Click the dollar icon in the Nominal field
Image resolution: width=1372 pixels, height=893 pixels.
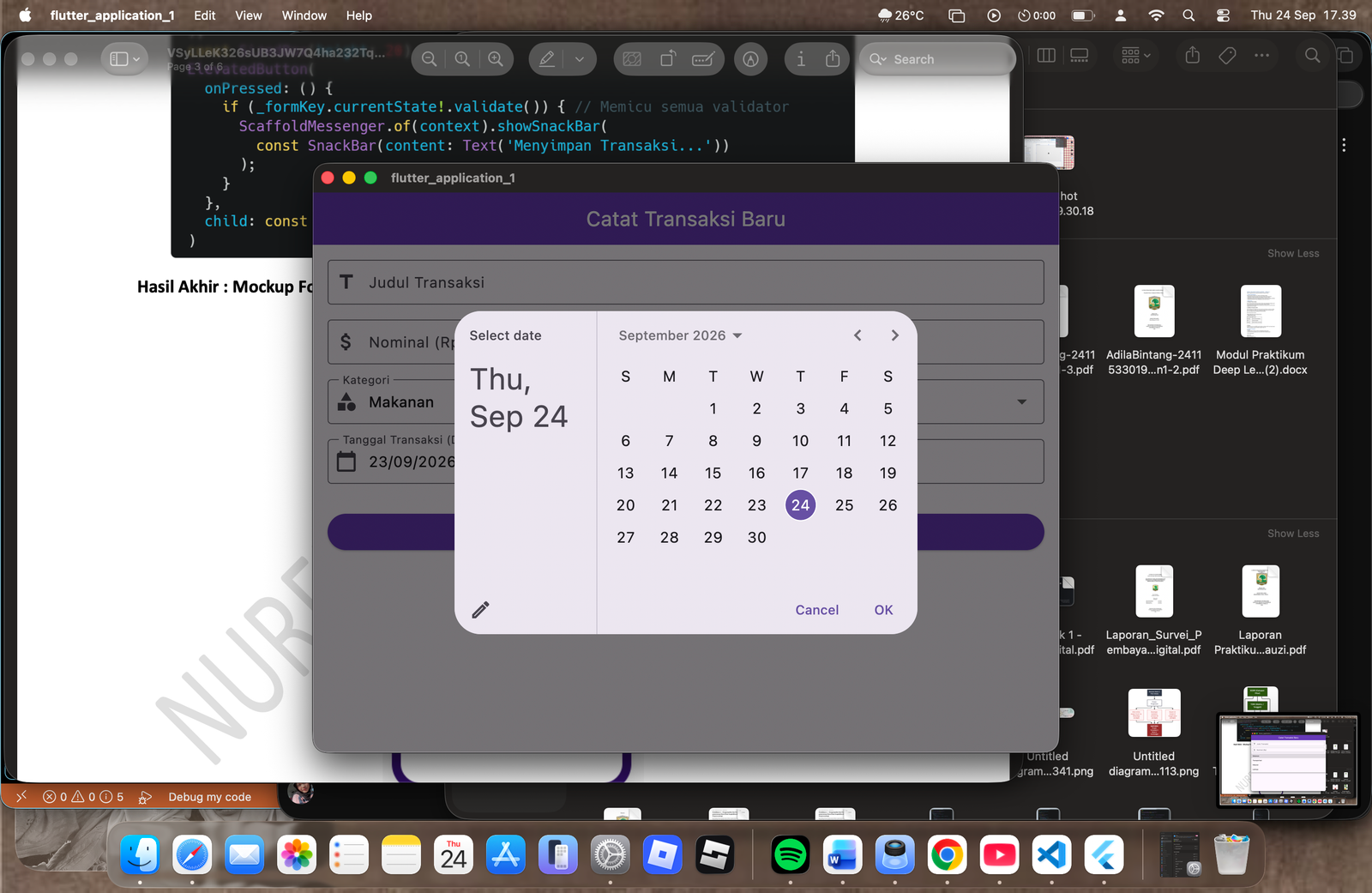point(346,342)
